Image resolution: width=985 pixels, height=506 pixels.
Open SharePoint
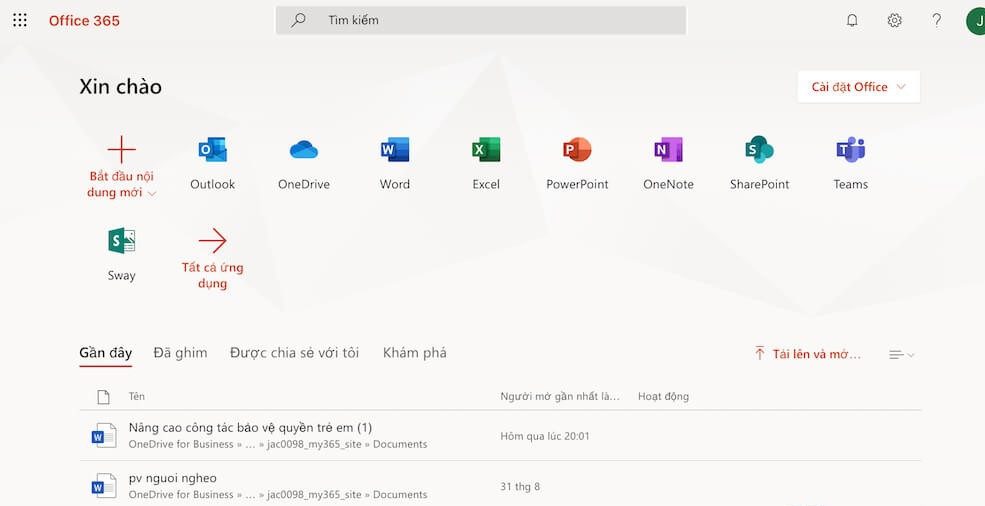click(759, 150)
